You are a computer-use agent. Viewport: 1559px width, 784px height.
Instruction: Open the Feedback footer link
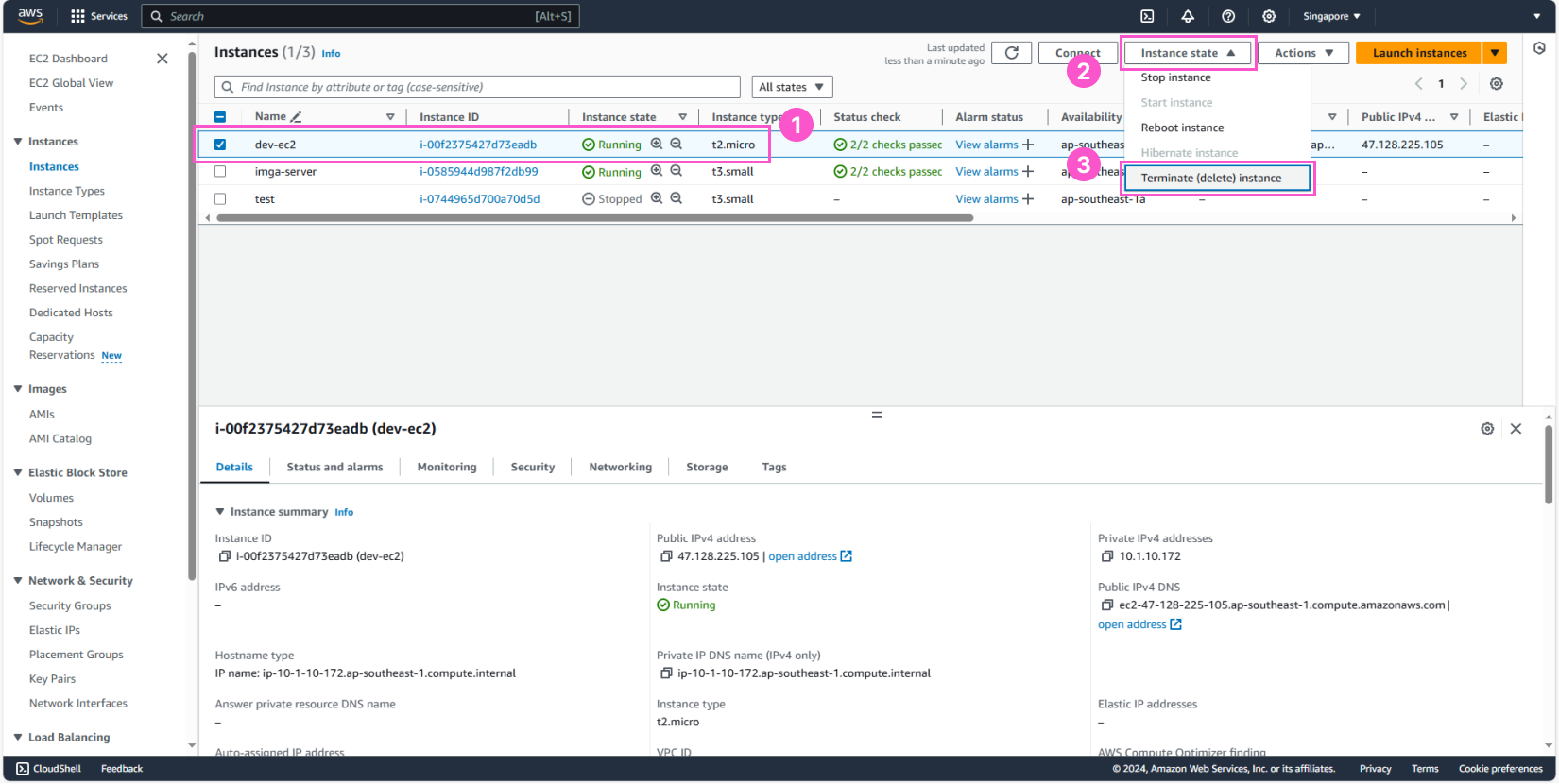122,769
